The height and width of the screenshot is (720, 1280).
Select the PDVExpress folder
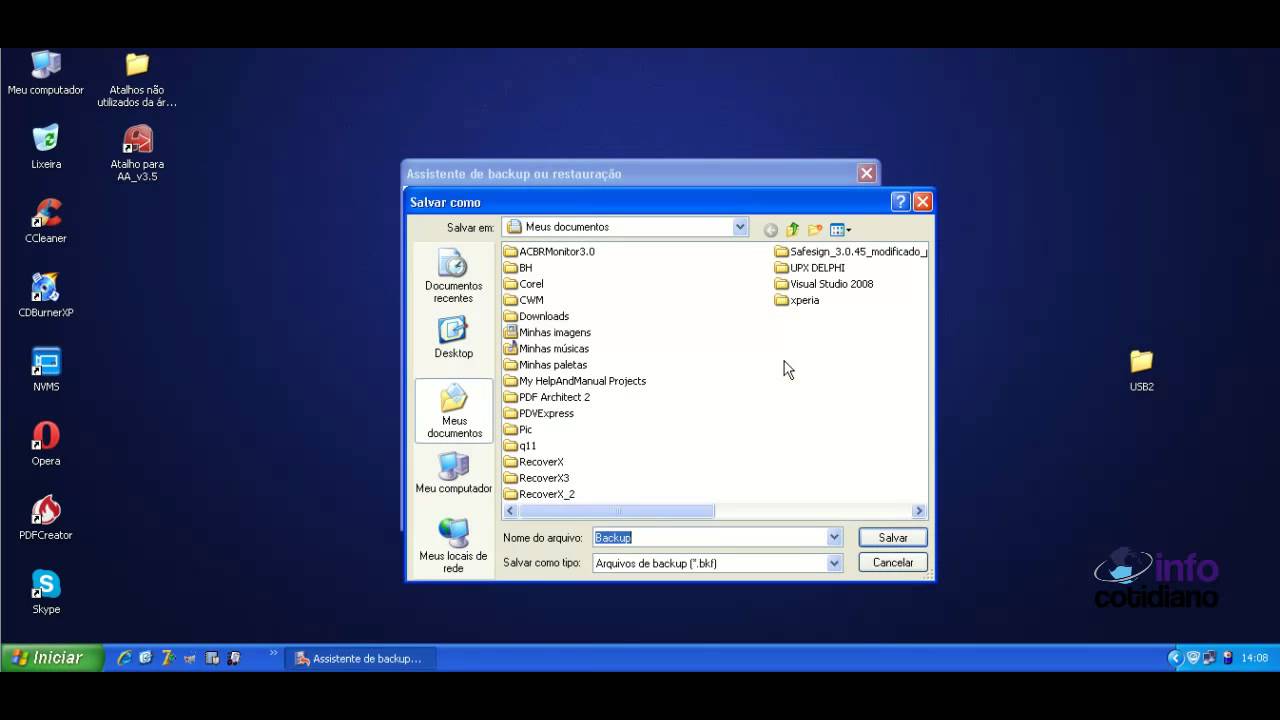(538, 413)
